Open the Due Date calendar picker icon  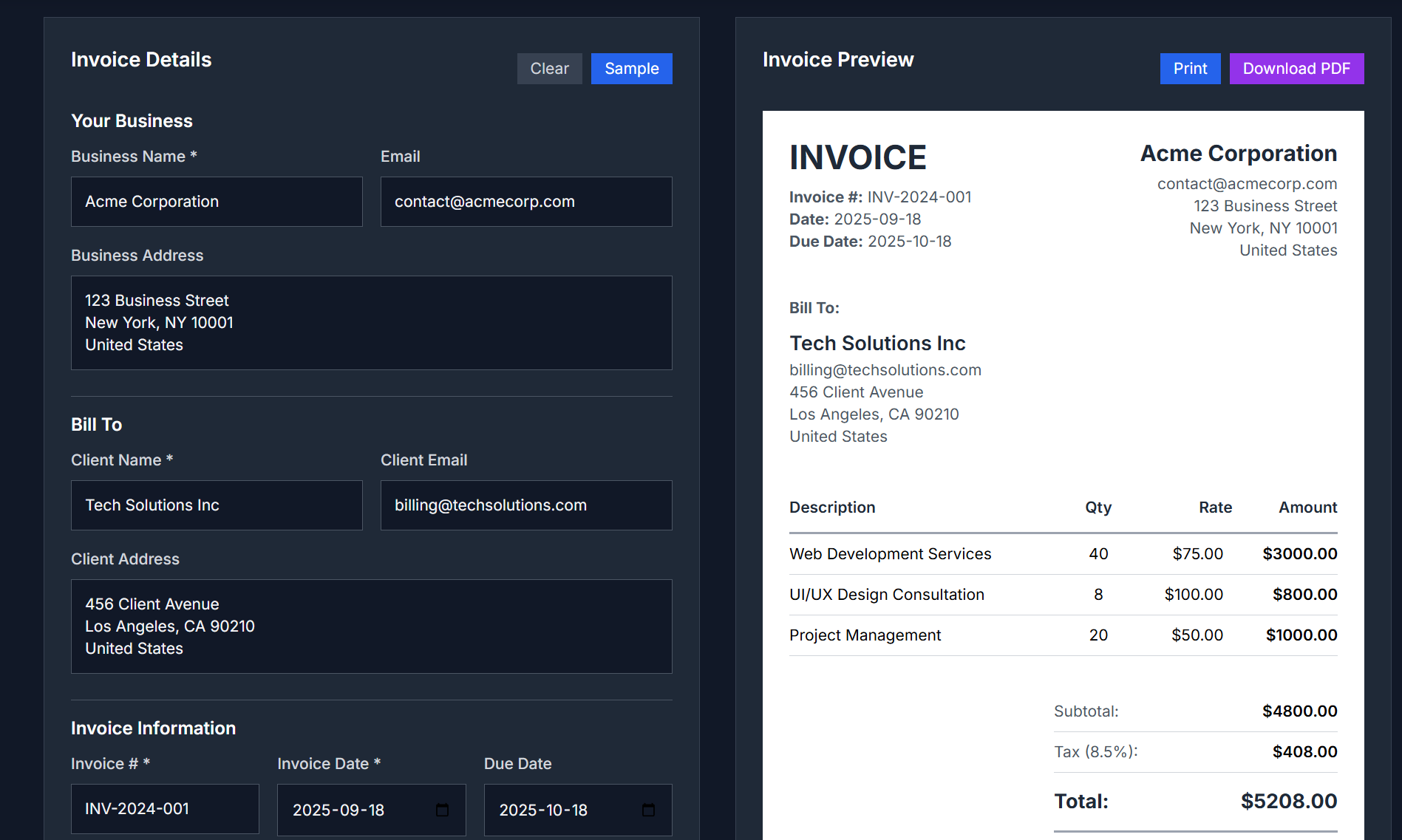point(648,810)
